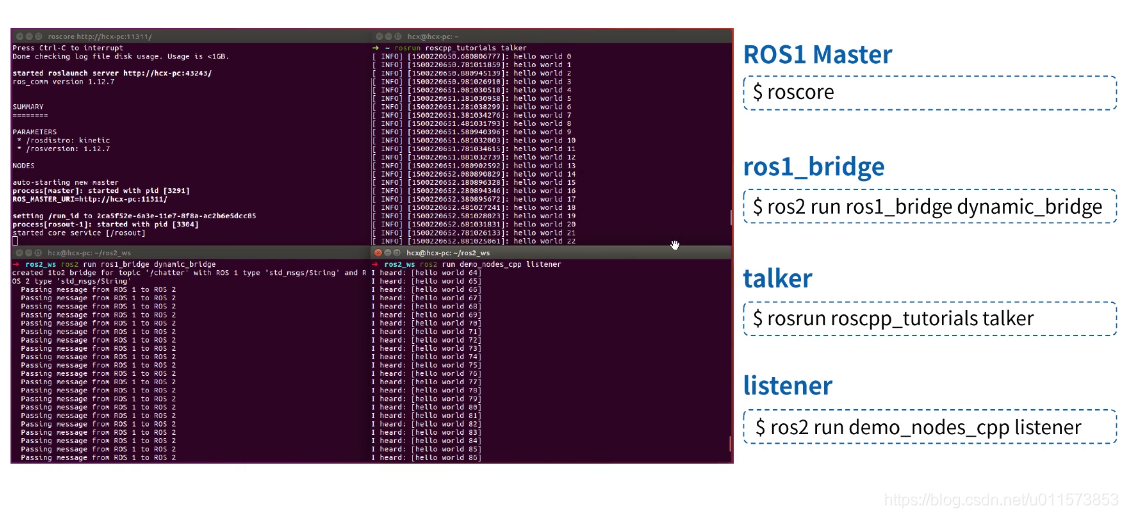Click the 'setting /run_id to' line
The height and width of the screenshot is (518, 1128).
tap(135, 216)
